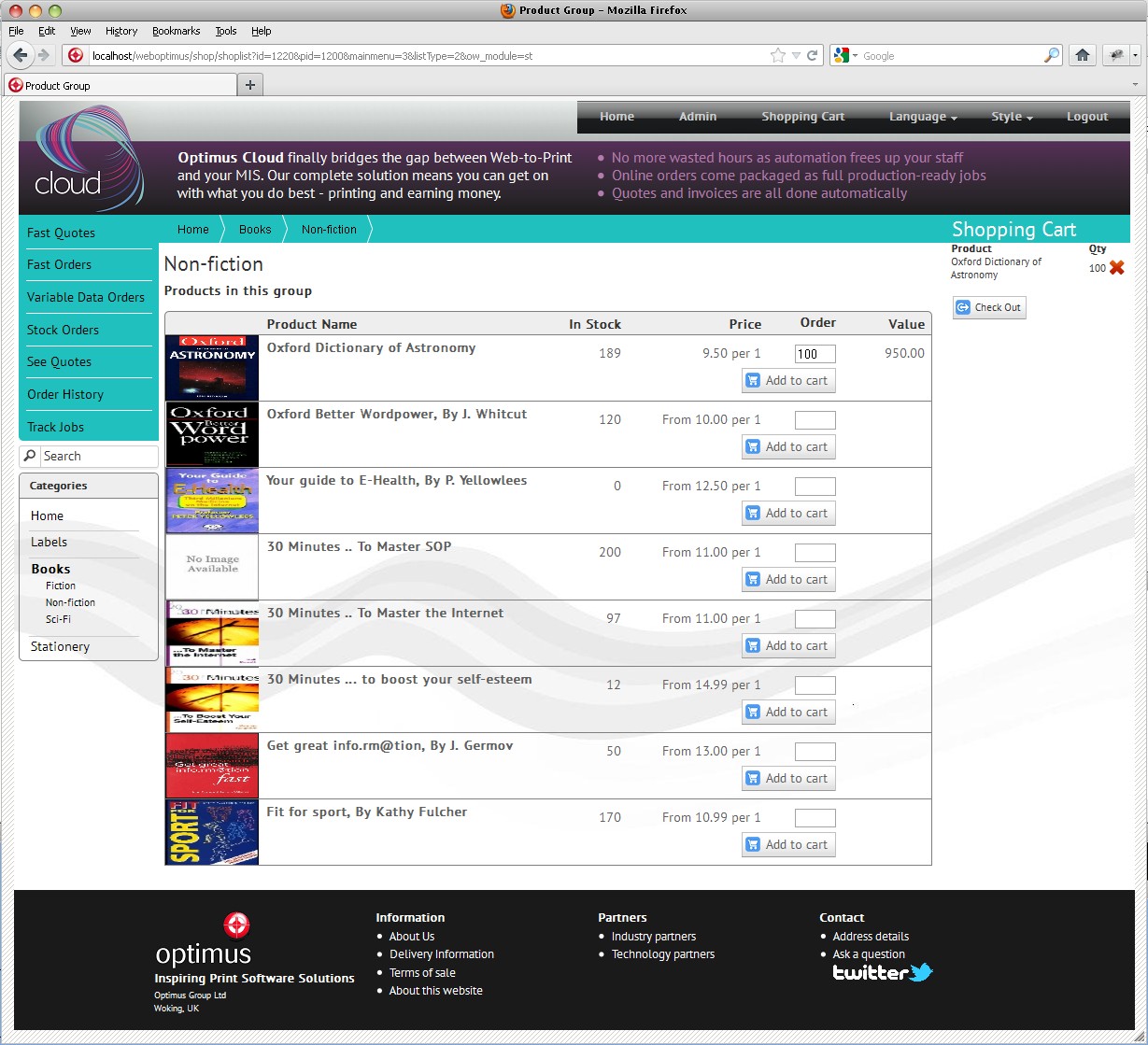This screenshot has height=1045, width=1148.
Task: Click order quantity field showing 100
Action: point(815,354)
